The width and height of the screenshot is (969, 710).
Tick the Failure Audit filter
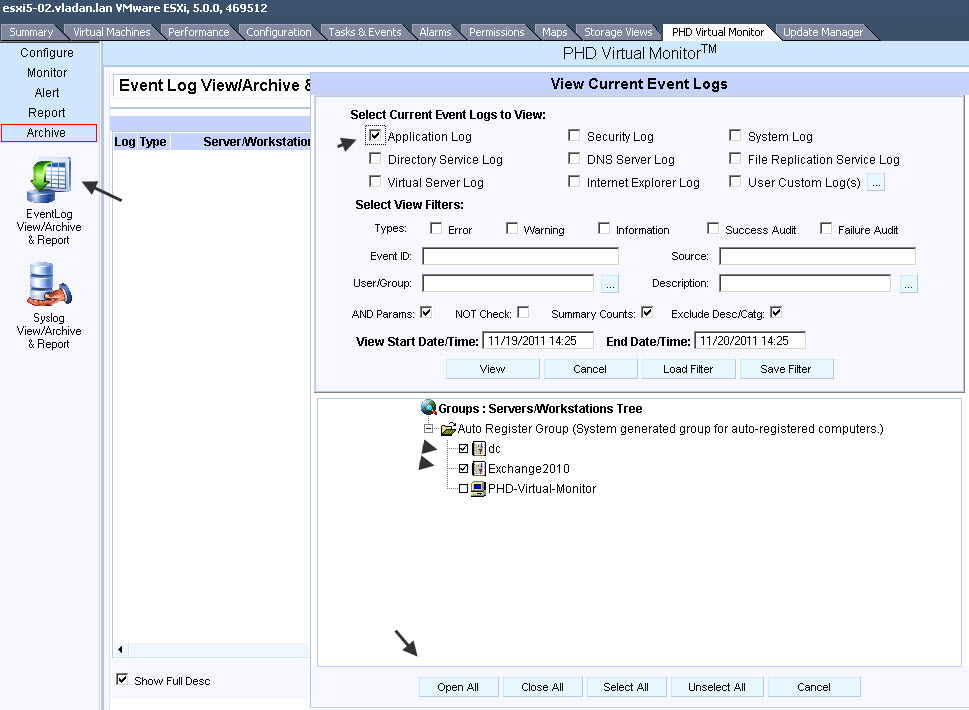tap(826, 229)
